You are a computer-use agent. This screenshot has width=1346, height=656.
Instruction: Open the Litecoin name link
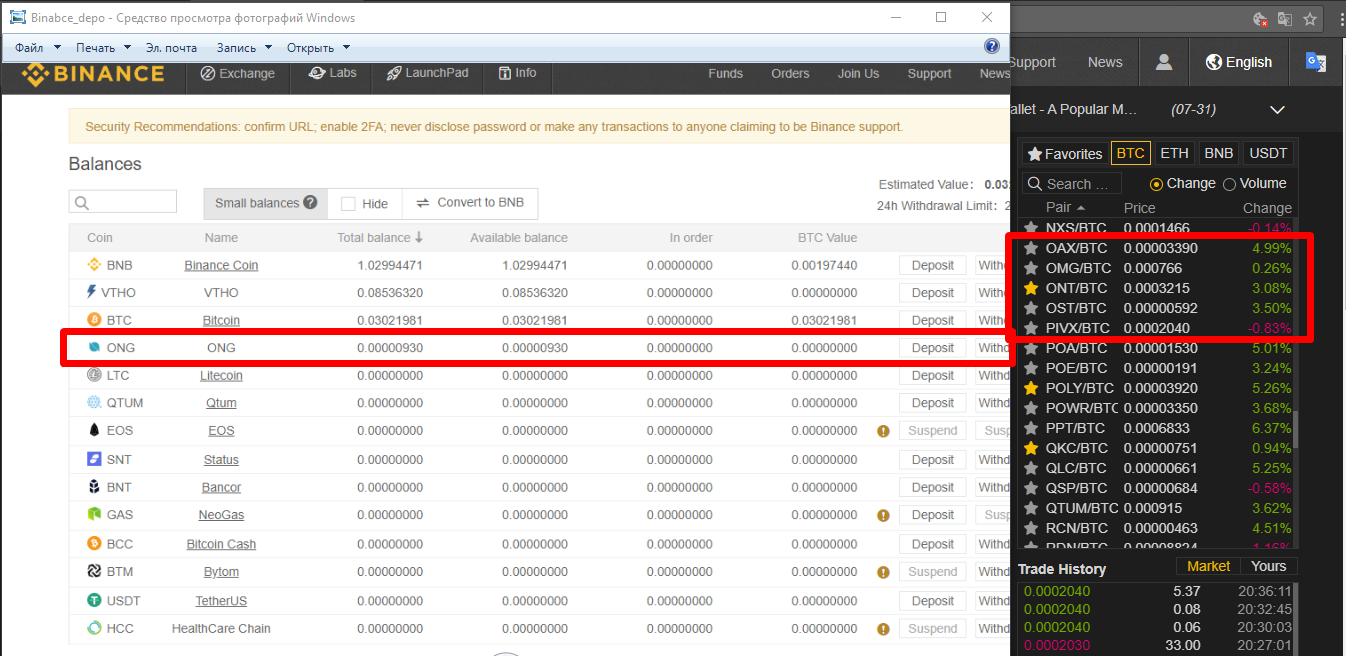(x=221, y=375)
